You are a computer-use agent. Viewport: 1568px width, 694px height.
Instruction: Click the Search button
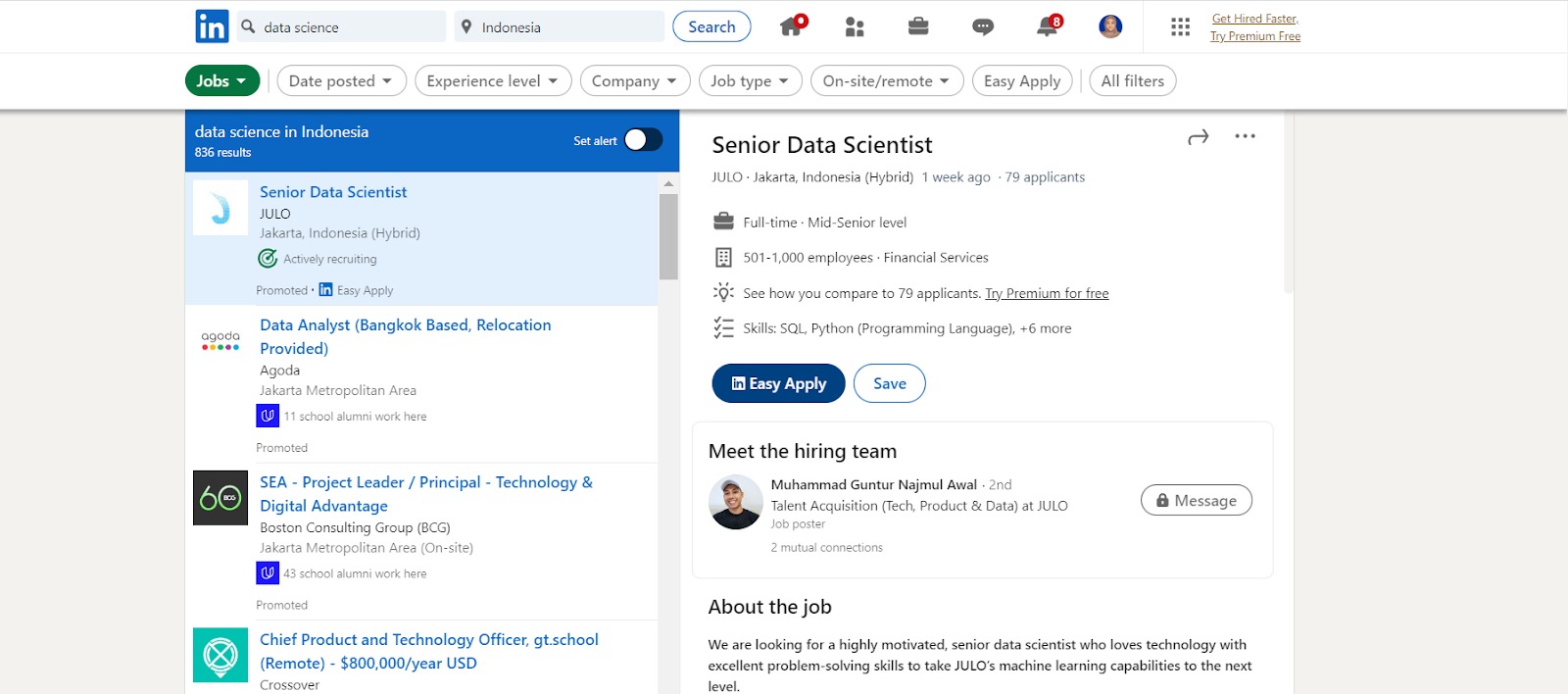[711, 26]
